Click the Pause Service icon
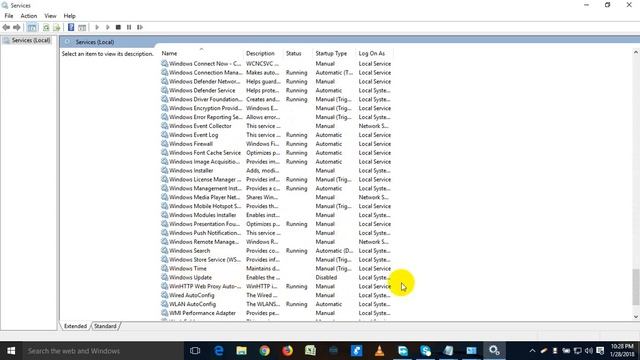This screenshot has width=640, height=360. [129, 27]
